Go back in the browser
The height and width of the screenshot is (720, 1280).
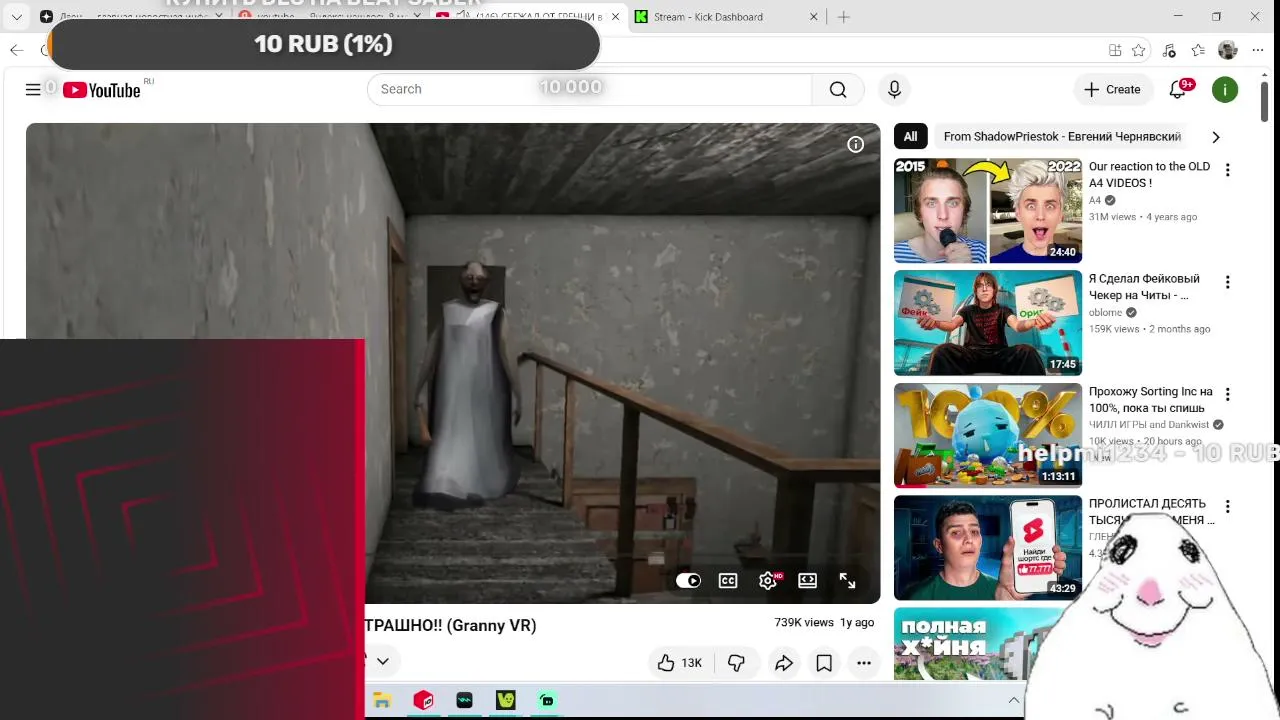click(x=16, y=50)
